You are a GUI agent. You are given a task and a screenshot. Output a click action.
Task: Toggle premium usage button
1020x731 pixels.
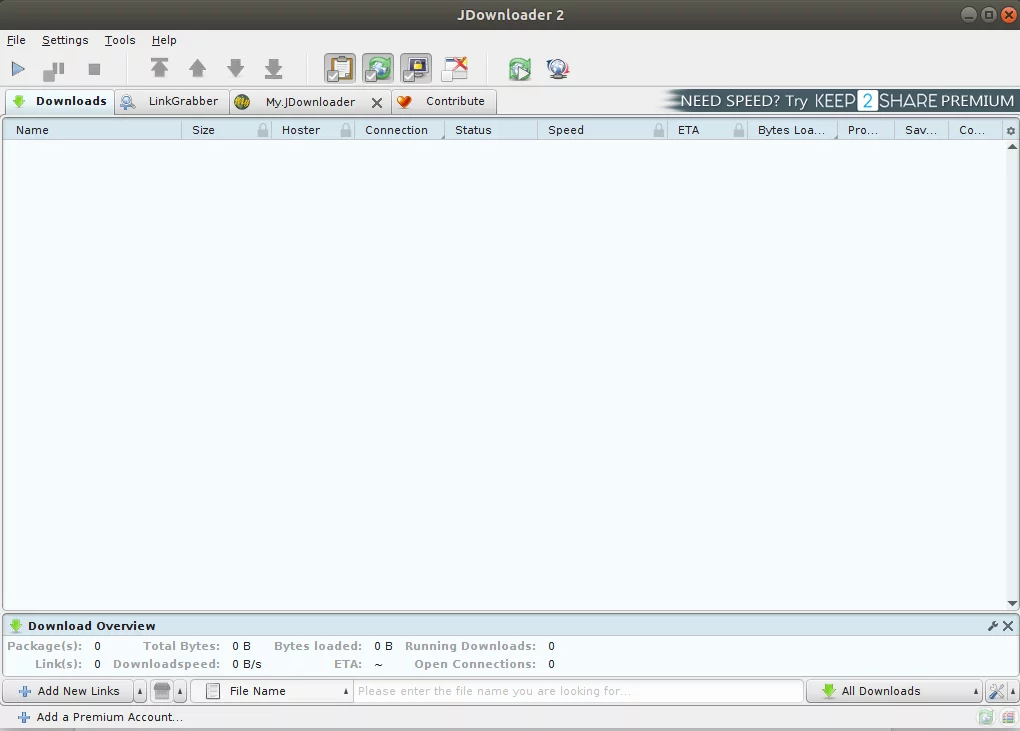416,69
